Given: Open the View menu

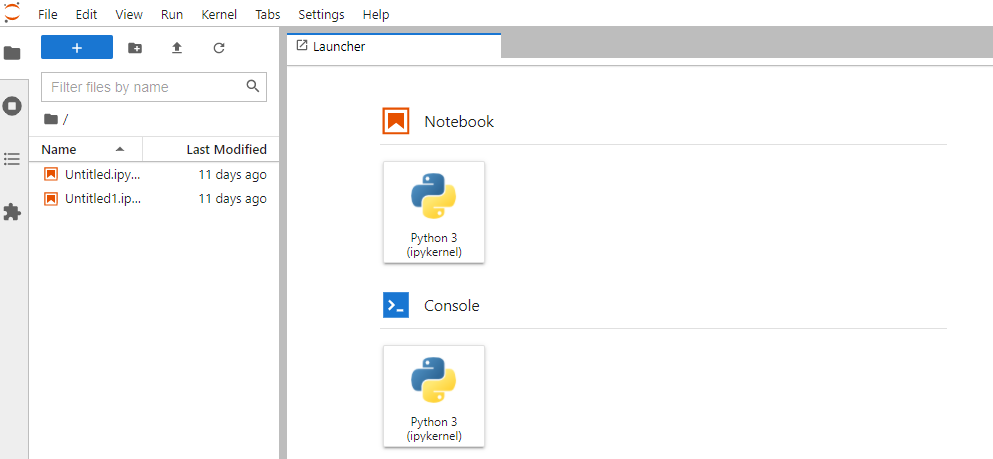Looking at the screenshot, I should tap(129, 14).
